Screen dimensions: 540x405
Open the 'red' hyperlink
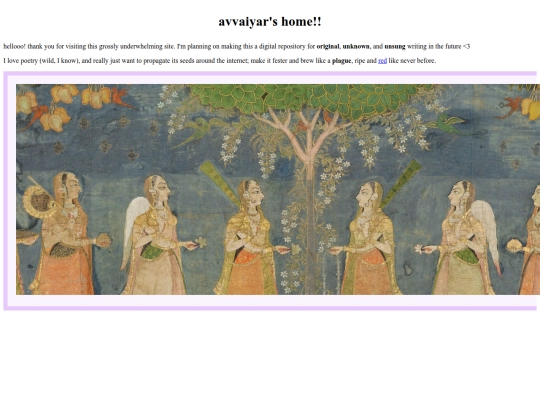point(382,61)
